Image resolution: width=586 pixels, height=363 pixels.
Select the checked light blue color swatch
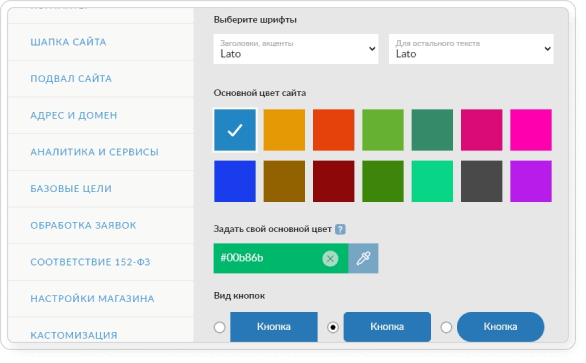point(235,130)
